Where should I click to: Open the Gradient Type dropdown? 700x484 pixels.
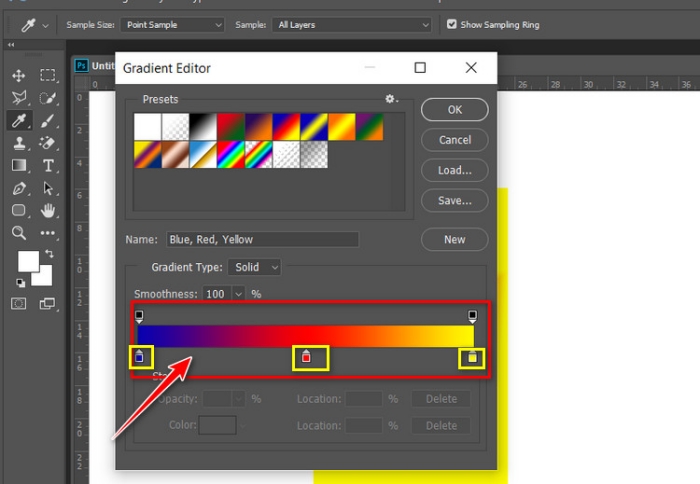click(254, 267)
